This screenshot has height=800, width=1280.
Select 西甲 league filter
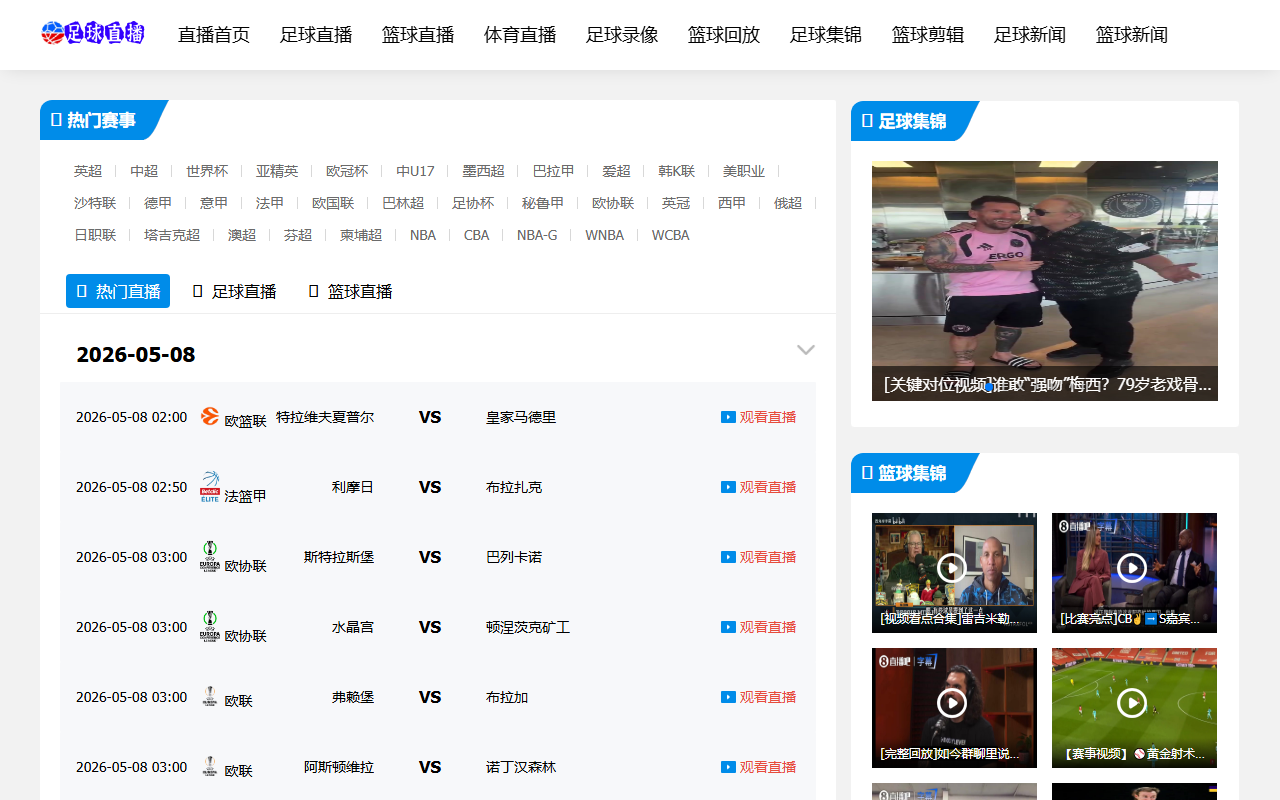[x=732, y=203]
